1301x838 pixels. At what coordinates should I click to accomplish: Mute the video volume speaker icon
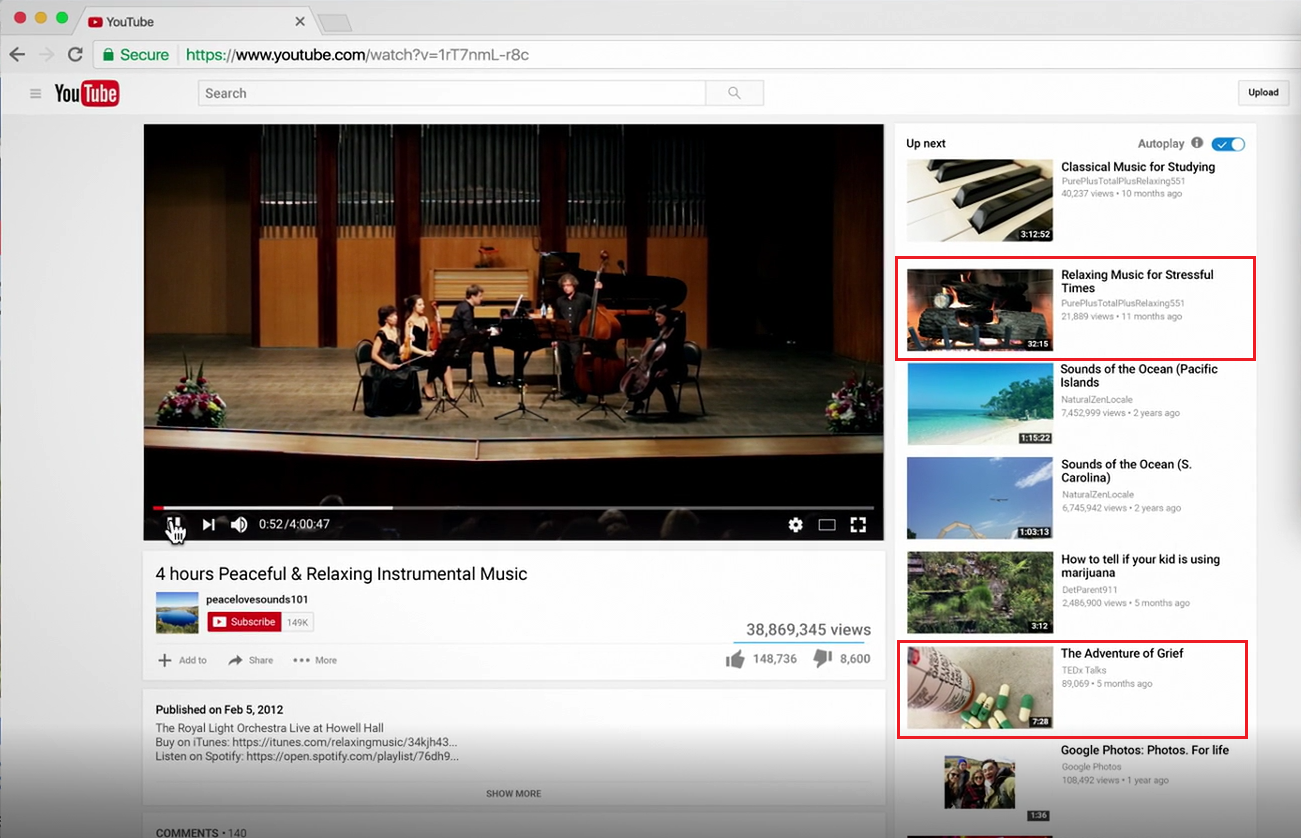(x=239, y=525)
